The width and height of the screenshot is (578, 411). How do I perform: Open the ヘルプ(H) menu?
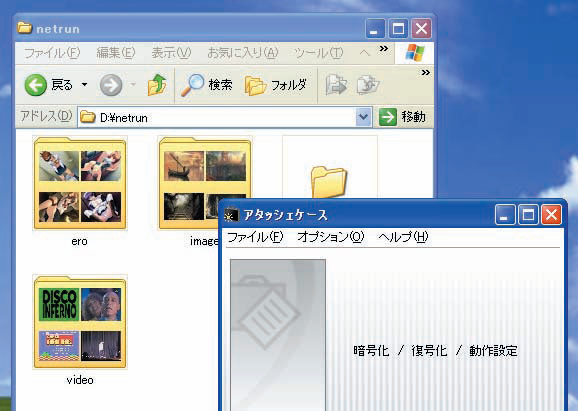point(403,237)
